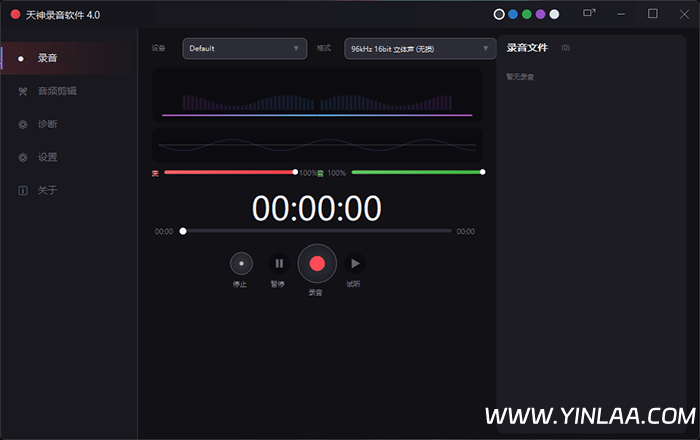Open the 关于 about section
This screenshot has height=440, width=700.
pyautogui.click(x=69, y=191)
